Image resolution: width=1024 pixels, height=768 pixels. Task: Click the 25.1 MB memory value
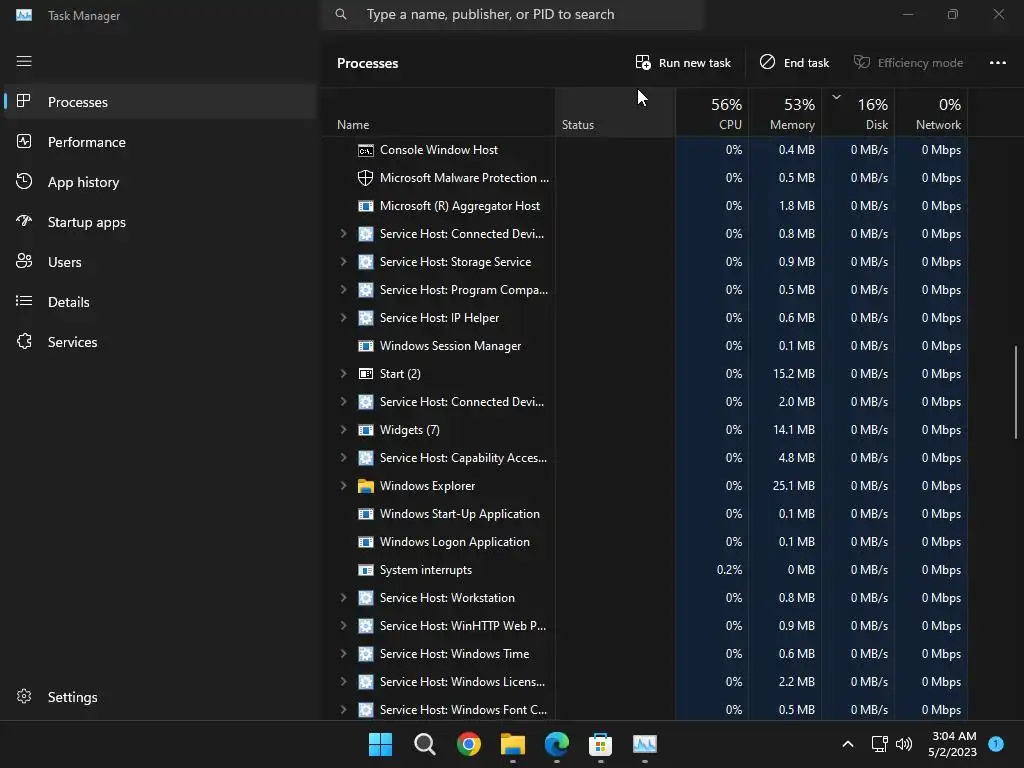click(793, 486)
